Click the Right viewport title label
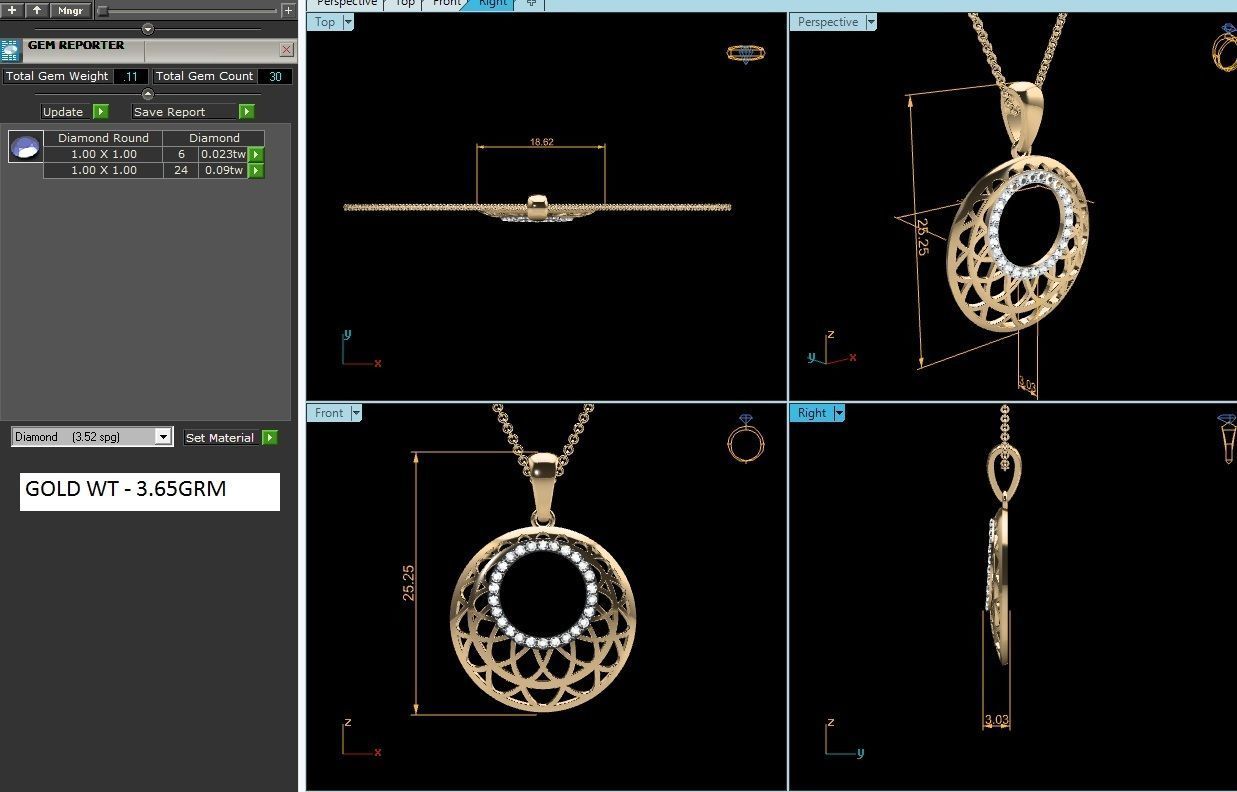Screen dimensions: 1237x792 [x=812, y=413]
